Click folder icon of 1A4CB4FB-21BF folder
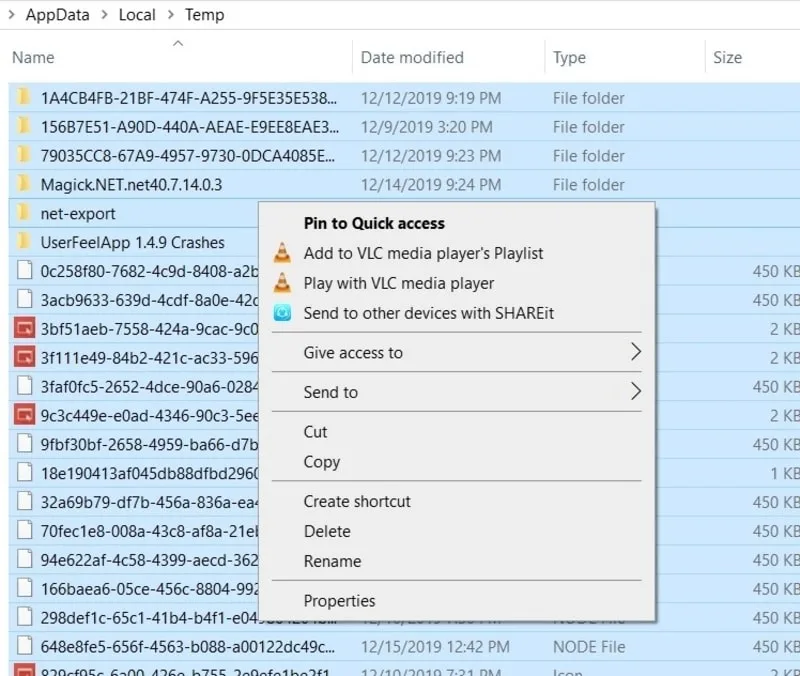 tap(23, 97)
